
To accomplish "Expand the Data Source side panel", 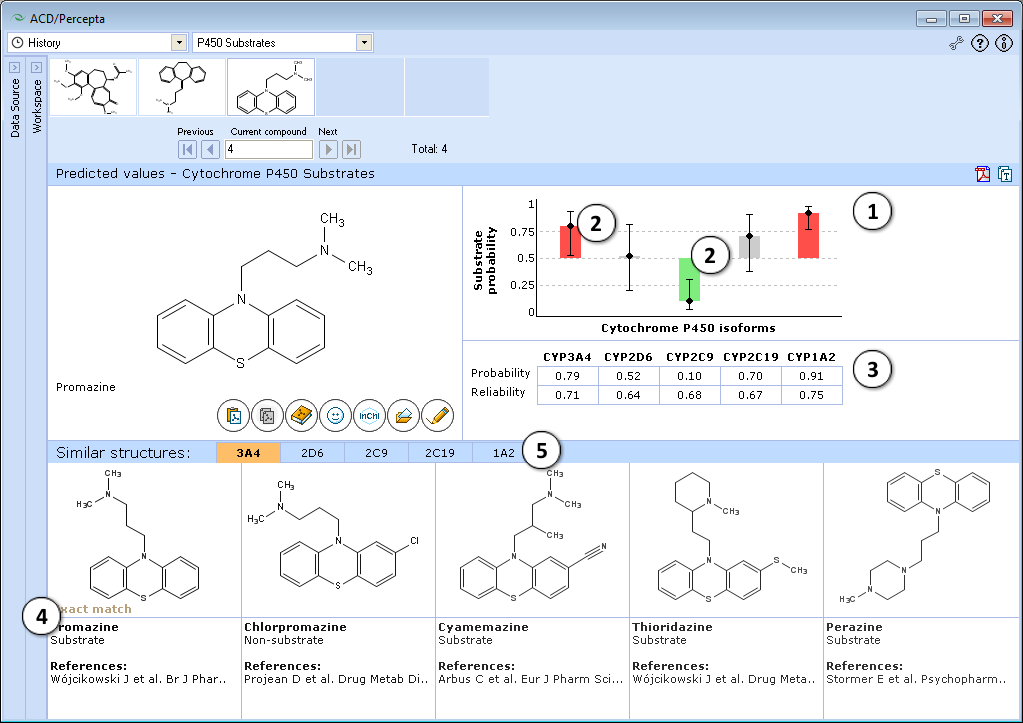I will coord(14,67).
